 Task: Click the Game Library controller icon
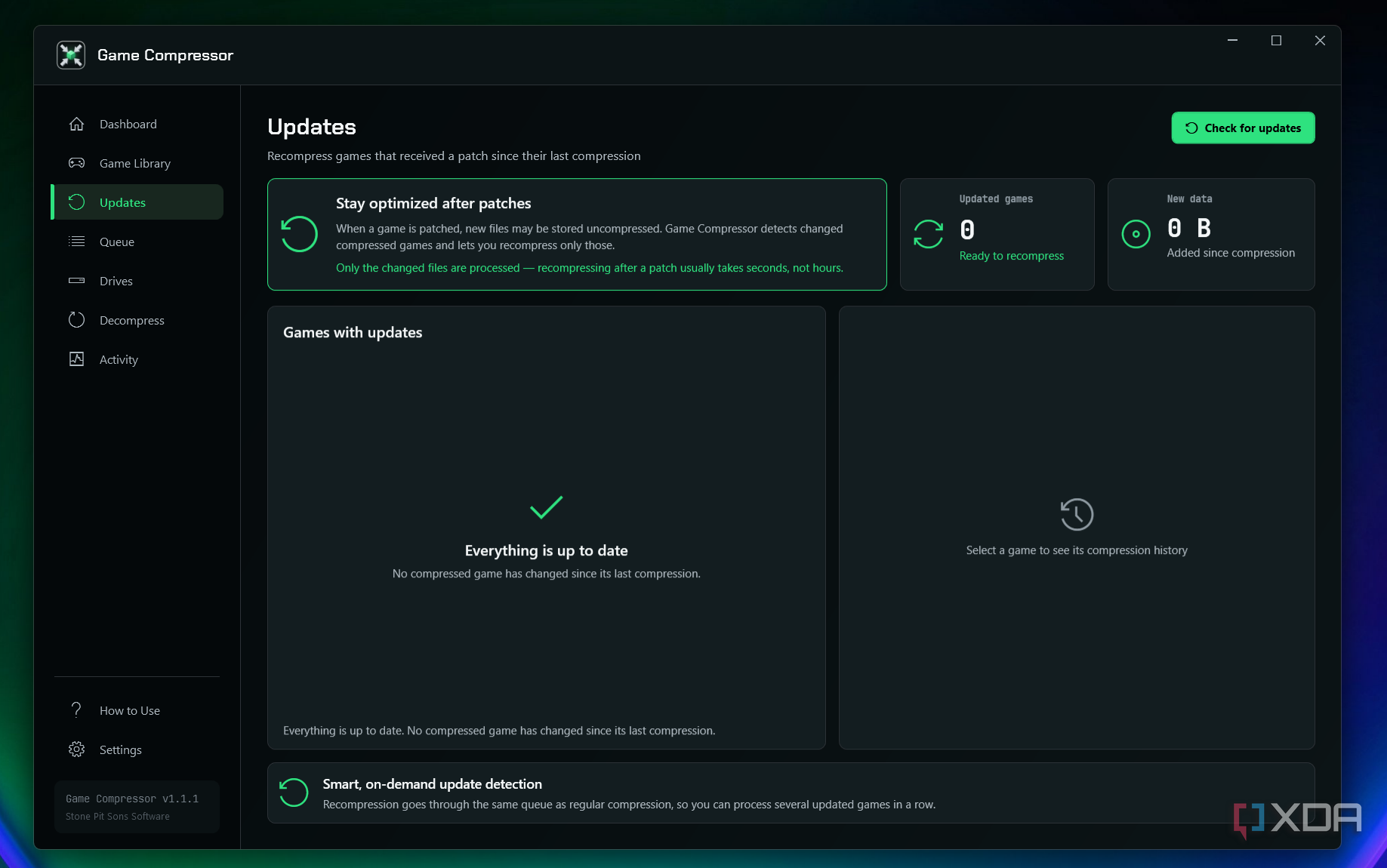76,163
